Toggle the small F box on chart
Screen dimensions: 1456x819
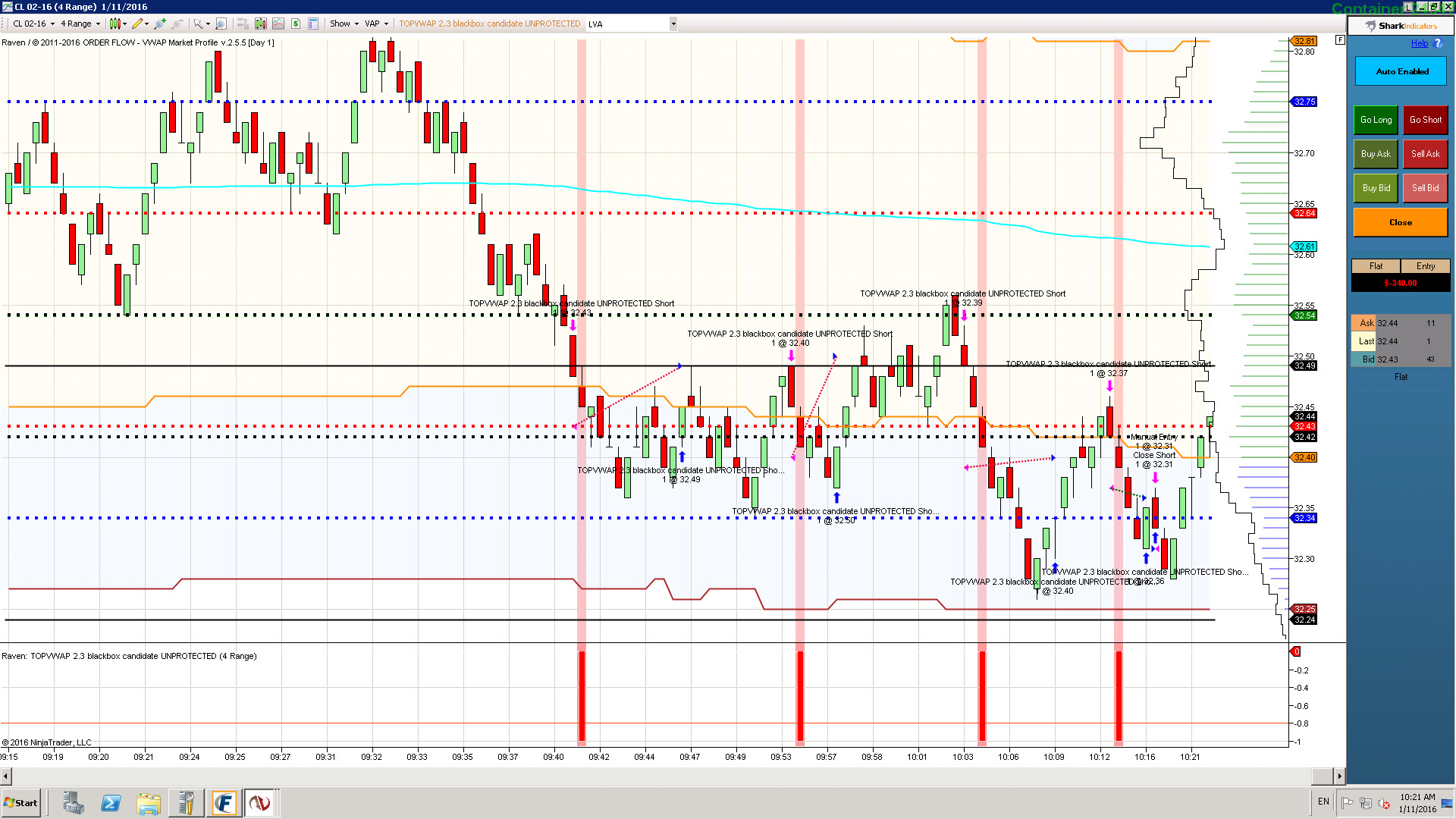(x=1340, y=39)
